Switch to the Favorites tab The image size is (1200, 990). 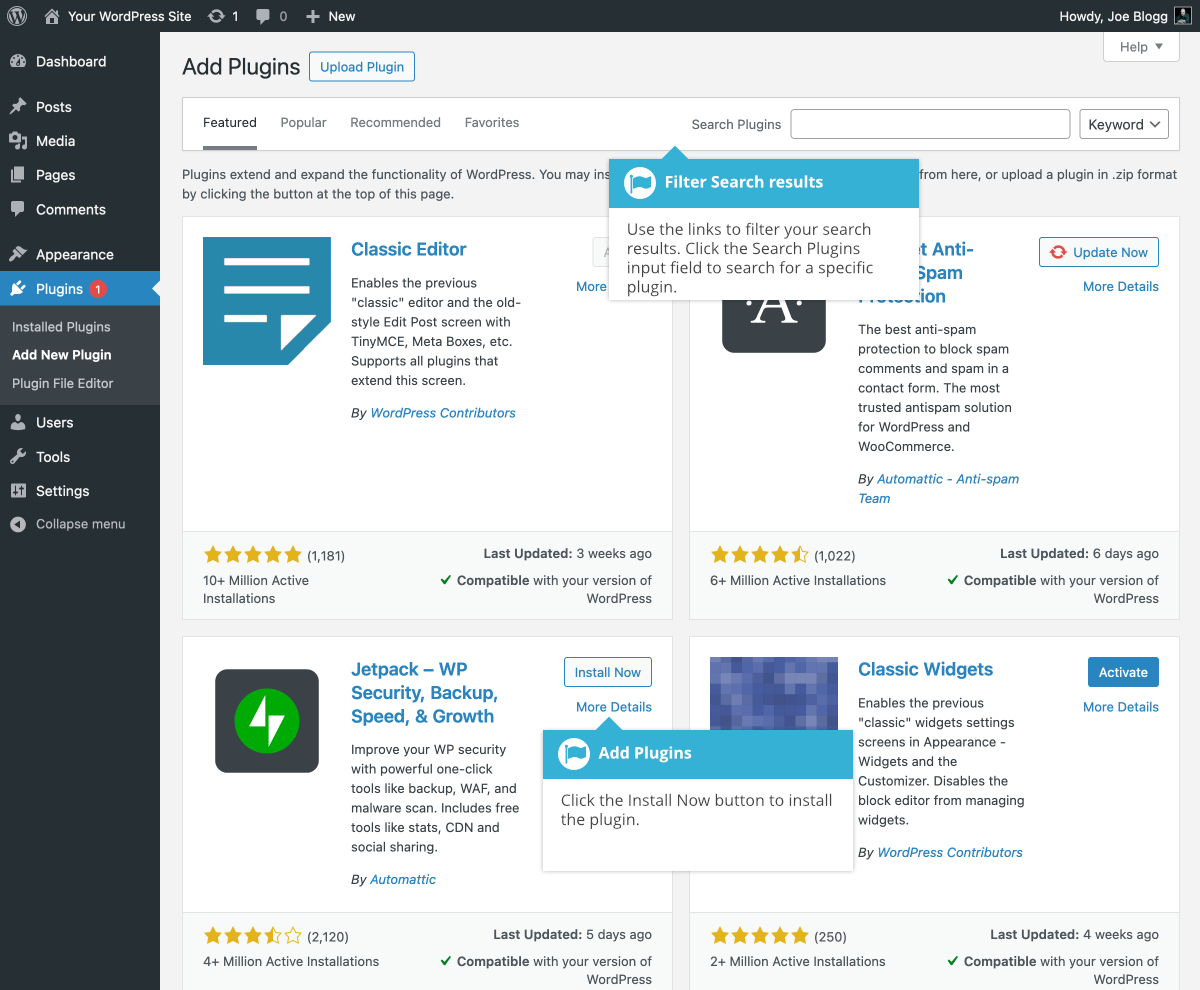pyautogui.click(x=492, y=123)
